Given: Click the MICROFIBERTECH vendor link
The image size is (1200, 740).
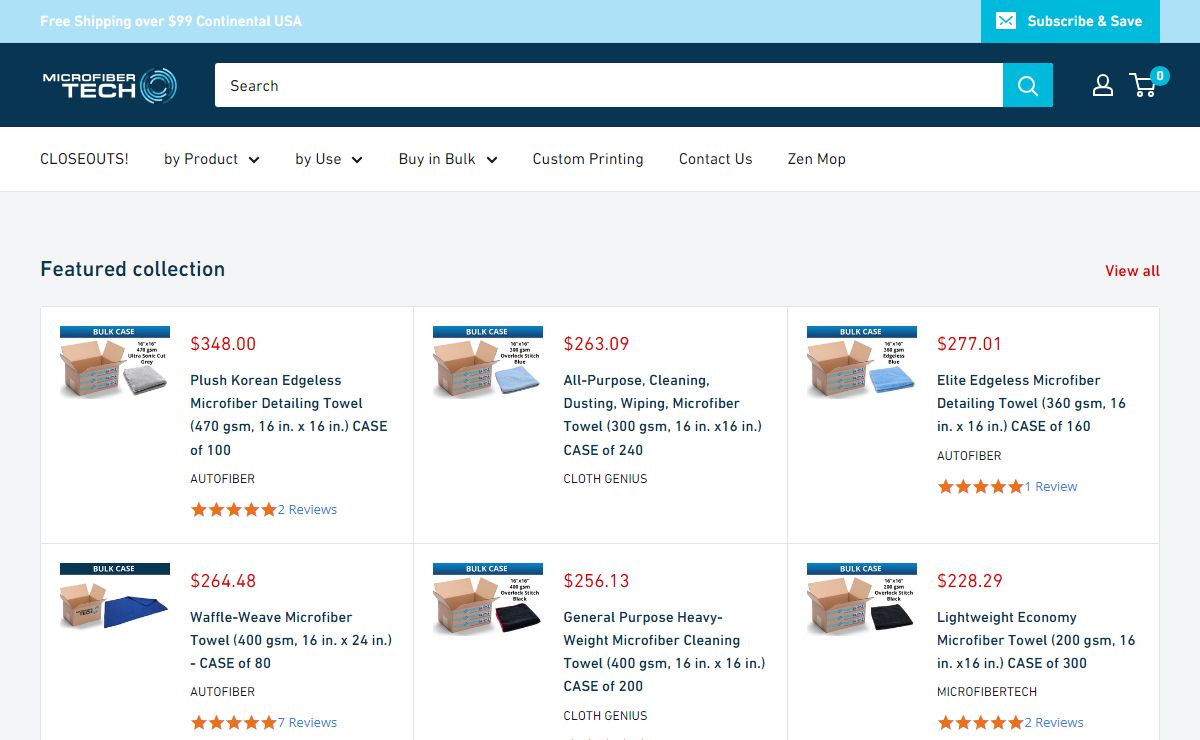Looking at the screenshot, I should (987, 692).
